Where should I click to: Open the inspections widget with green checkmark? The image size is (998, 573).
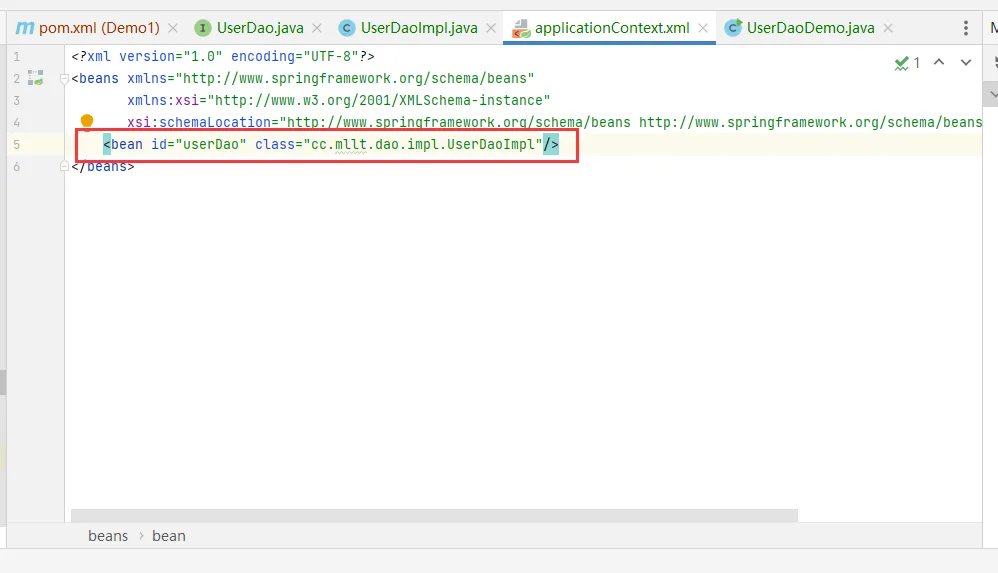[907, 62]
